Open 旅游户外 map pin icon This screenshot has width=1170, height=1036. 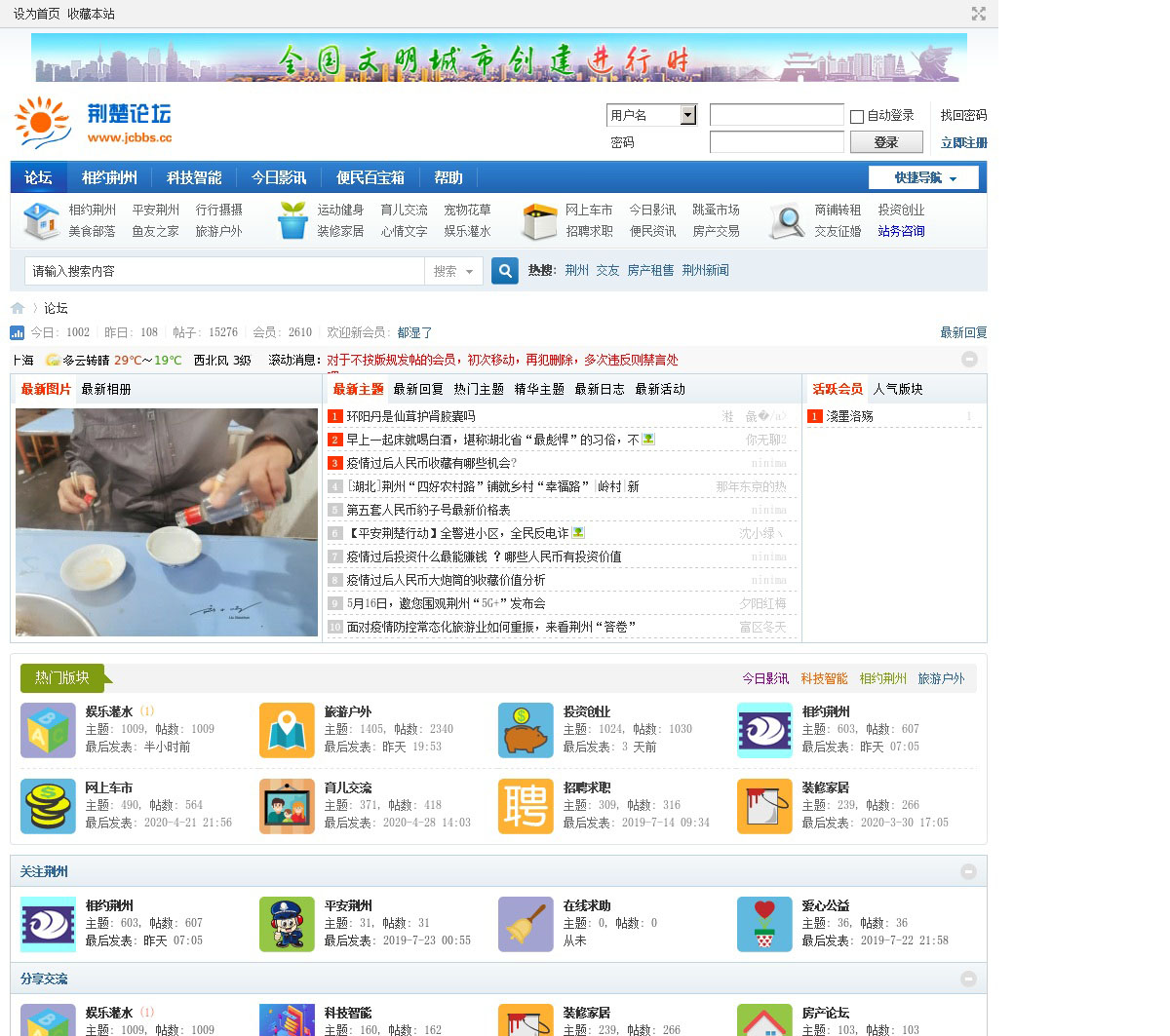point(287,730)
